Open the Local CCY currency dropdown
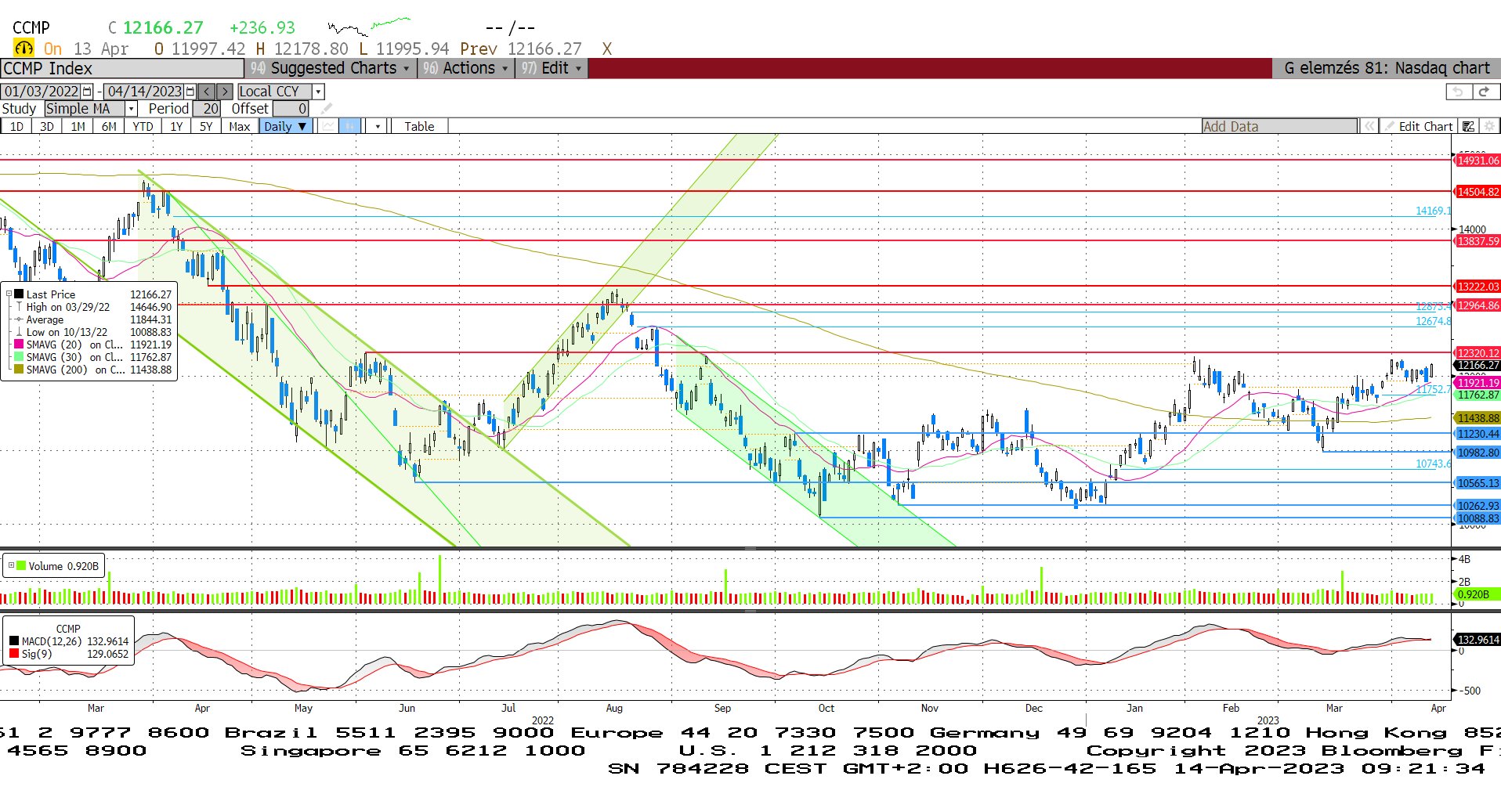The height and width of the screenshot is (812, 1501). 318,92
